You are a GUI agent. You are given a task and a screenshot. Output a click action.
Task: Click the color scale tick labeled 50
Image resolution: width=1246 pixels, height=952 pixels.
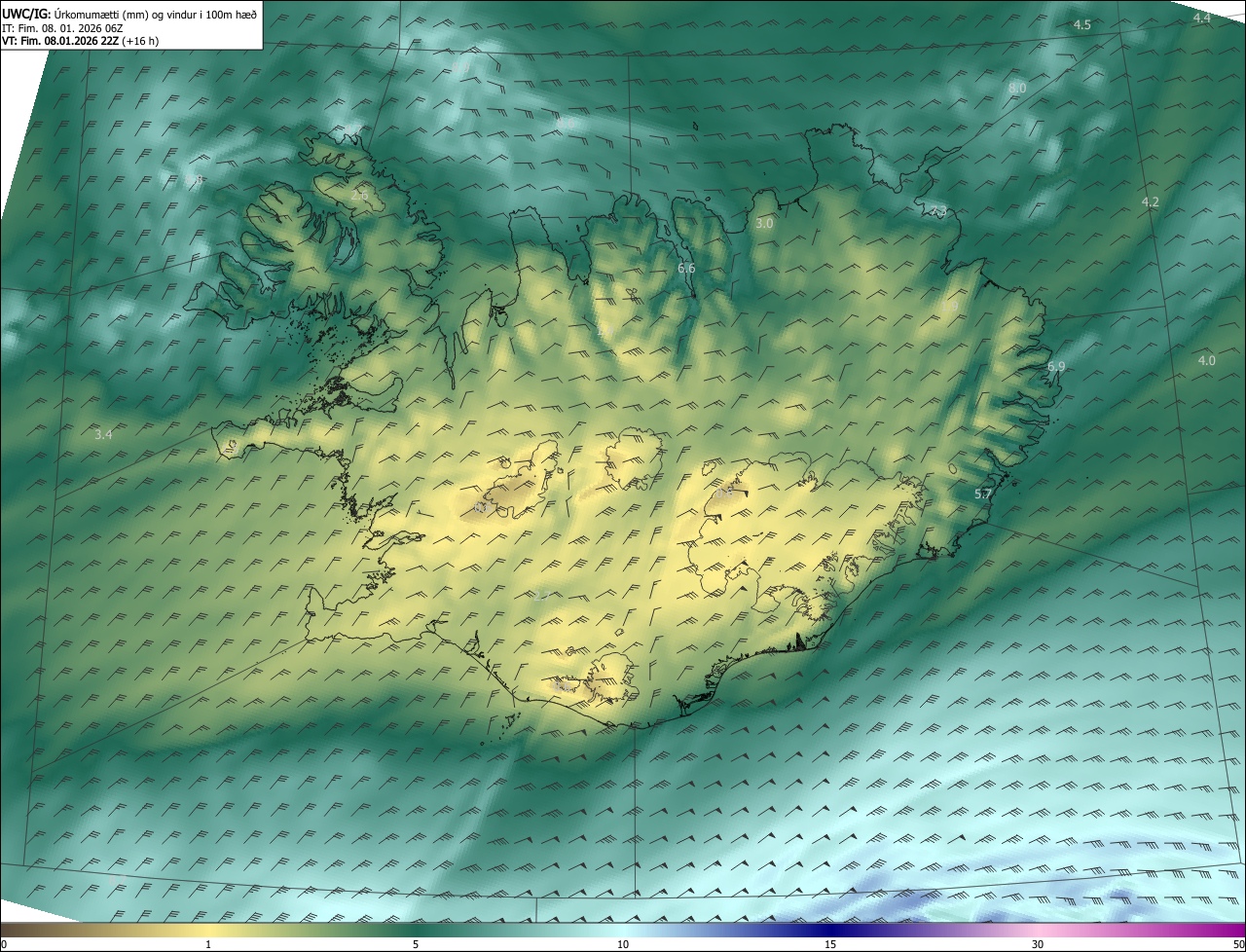(x=1238, y=944)
